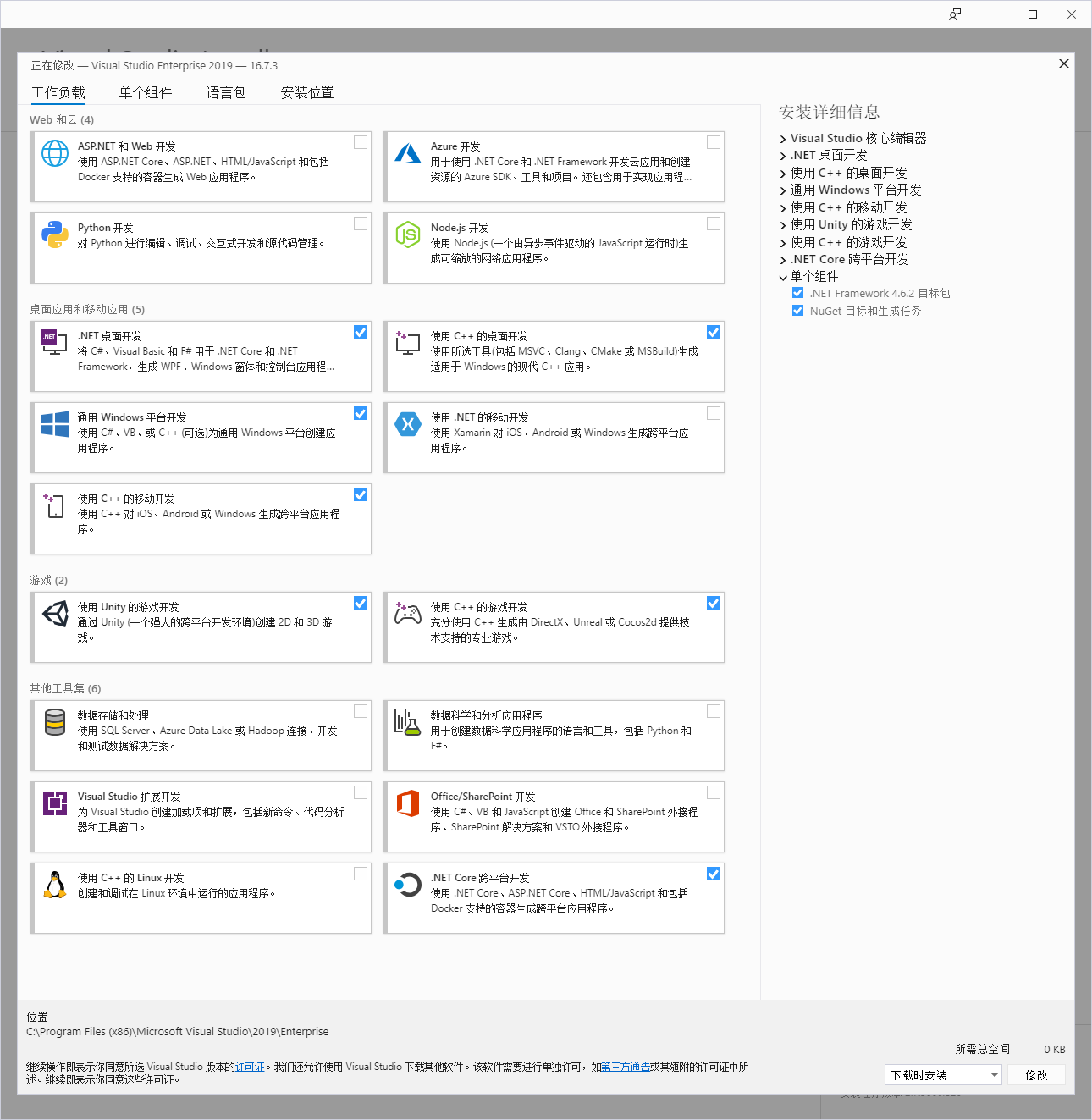
Task: Uncheck the .NET Core 跨平台开发 checkbox
Action: point(714,874)
